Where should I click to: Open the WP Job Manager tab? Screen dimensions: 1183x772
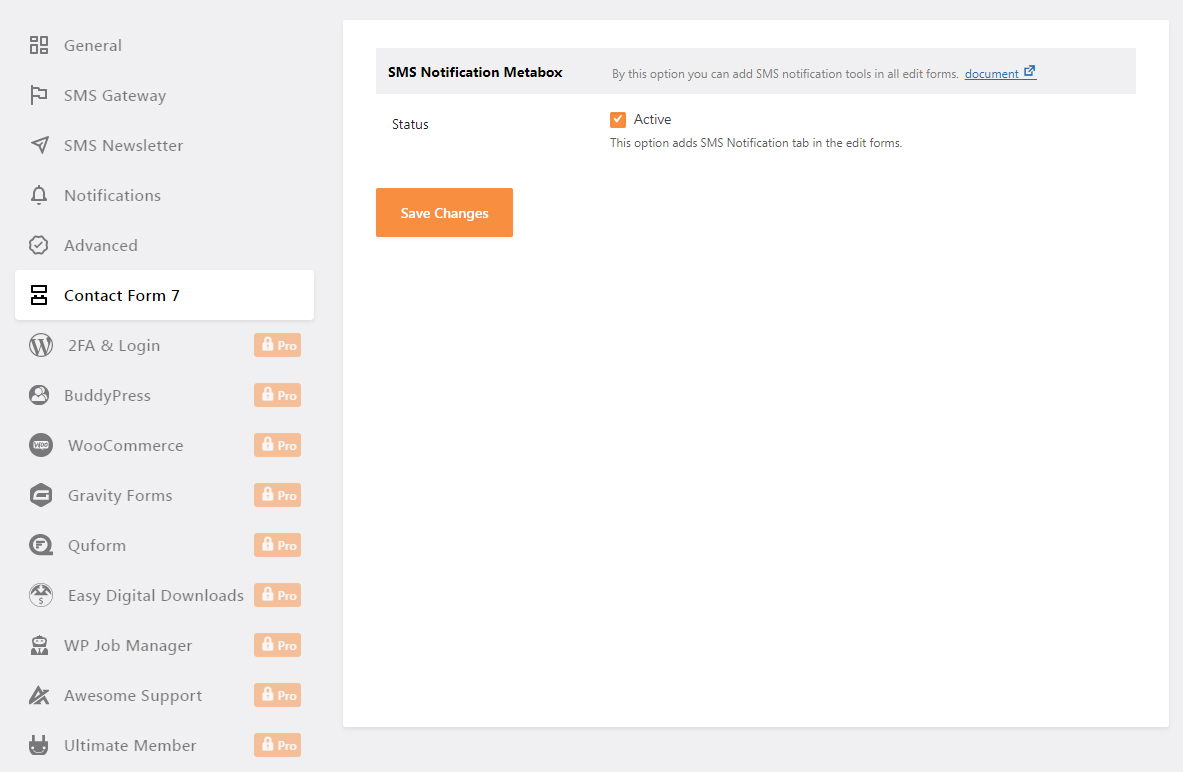pos(128,645)
